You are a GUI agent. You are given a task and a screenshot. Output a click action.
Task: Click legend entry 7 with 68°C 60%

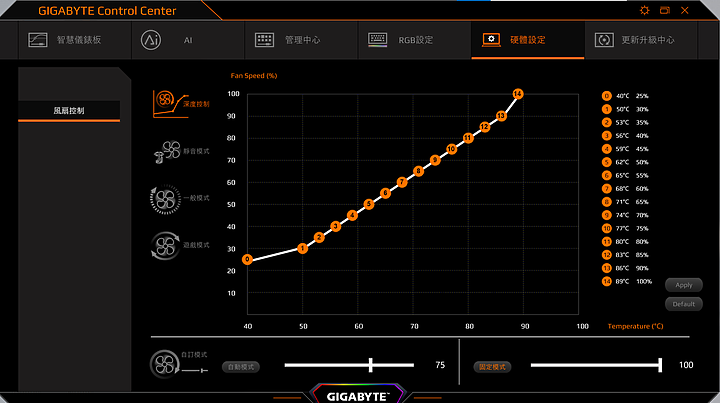coord(625,189)
